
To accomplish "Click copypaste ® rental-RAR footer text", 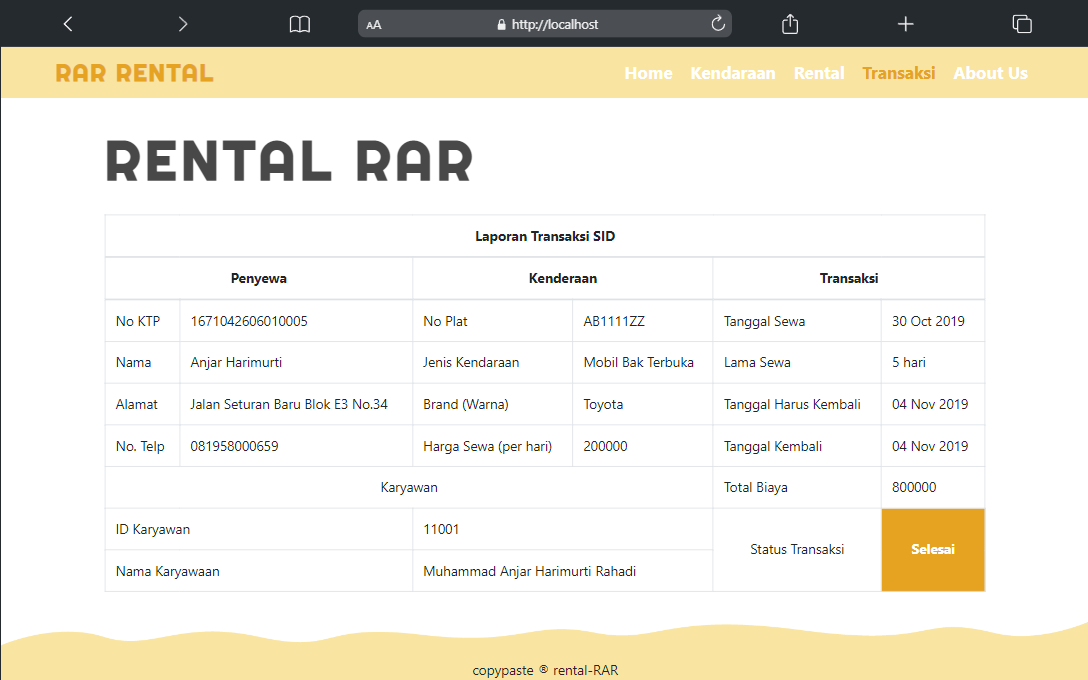I will [x=545, y=670].
